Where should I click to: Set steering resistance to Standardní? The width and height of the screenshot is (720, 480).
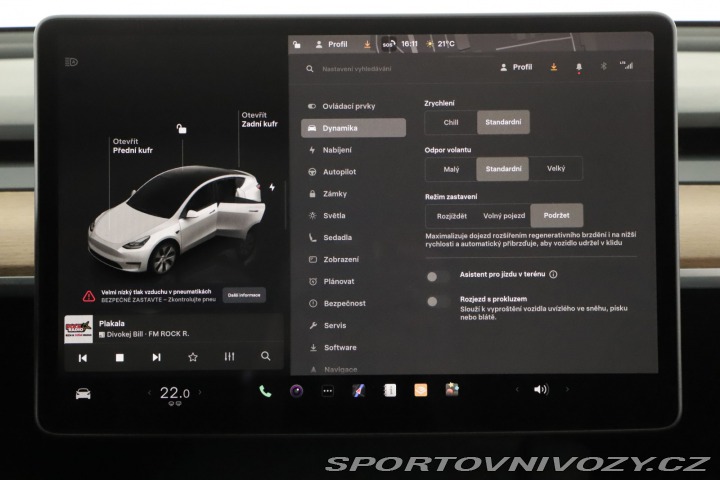tap(503, 169)
